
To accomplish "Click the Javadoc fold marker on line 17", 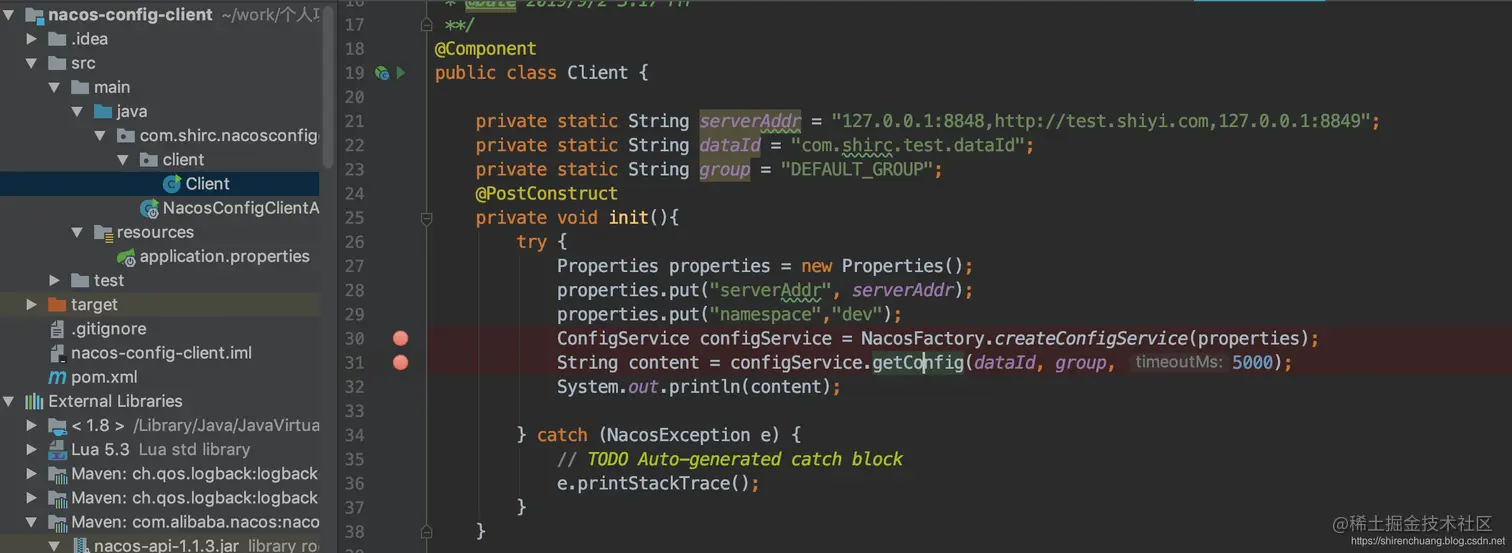I will coord(427,24).
